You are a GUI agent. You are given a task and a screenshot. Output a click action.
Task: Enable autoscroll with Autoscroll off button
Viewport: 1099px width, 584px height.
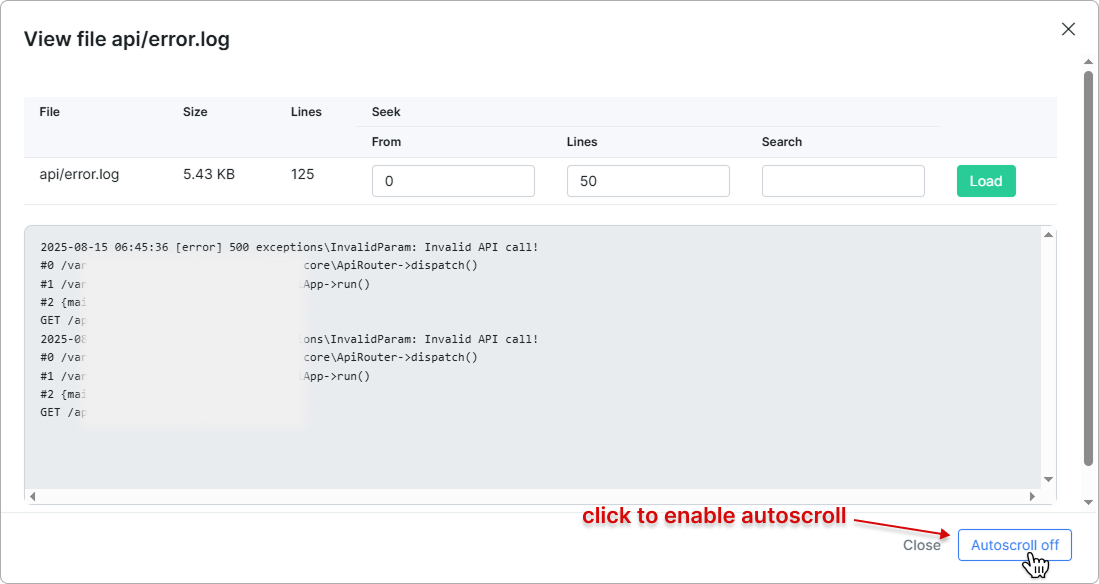[1014, 545]
